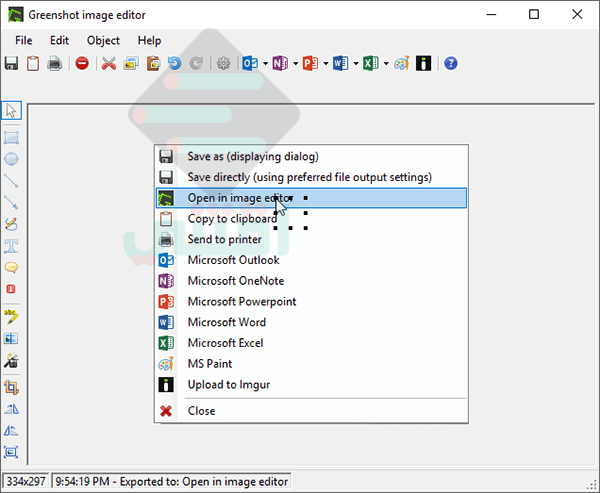Choose Save directly menu entry
This screenshot has height=493, width=600.
(x=311, y=177)
